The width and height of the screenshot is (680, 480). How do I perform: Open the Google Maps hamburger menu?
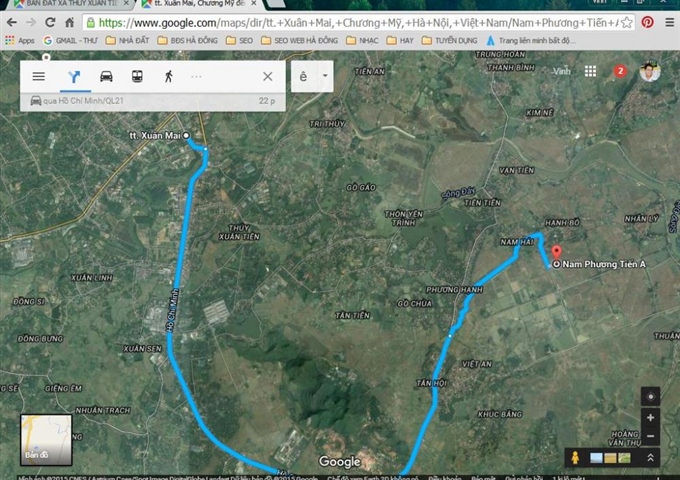tap(38, 76)
